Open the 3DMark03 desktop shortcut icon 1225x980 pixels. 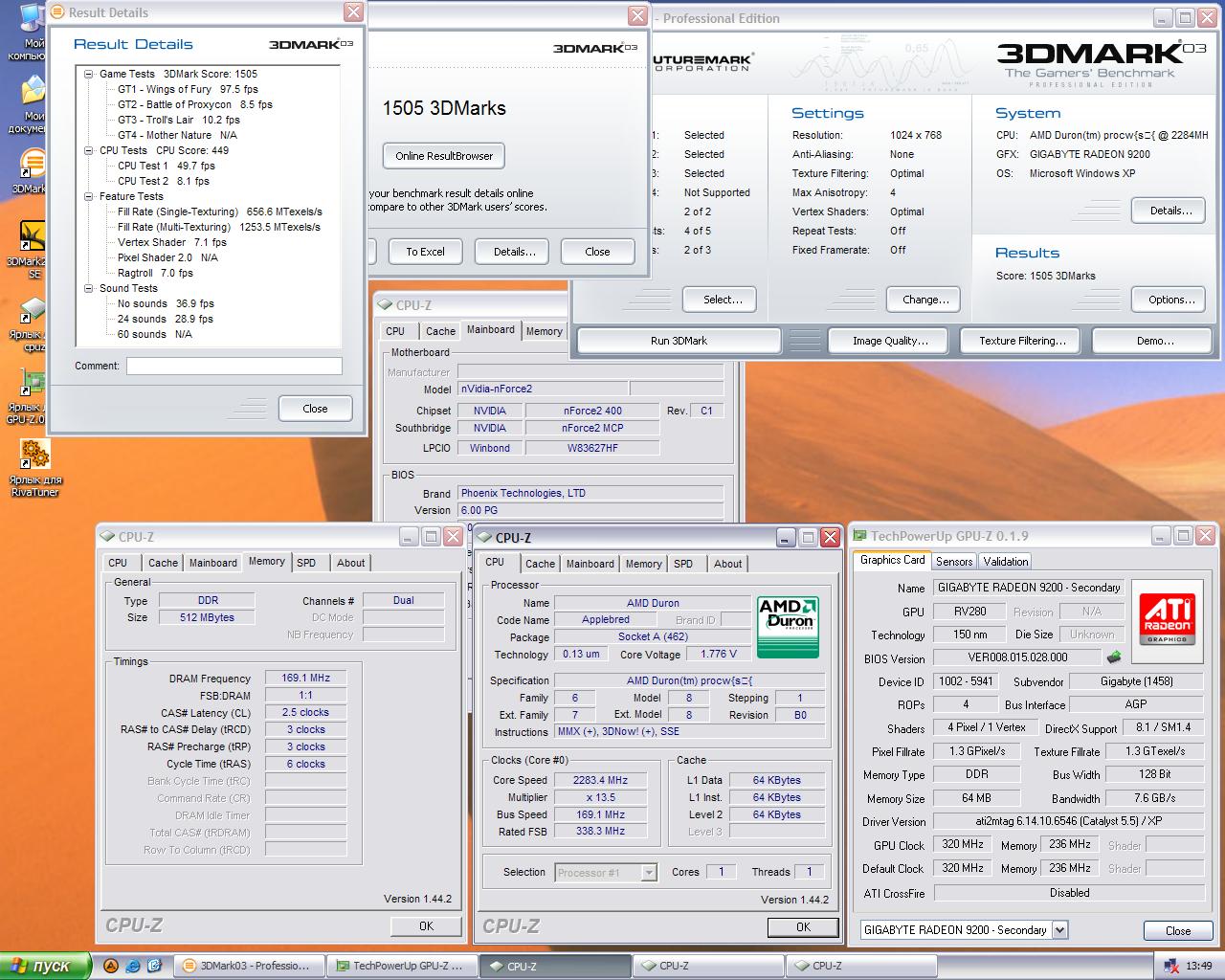click(x=33, y=163)
